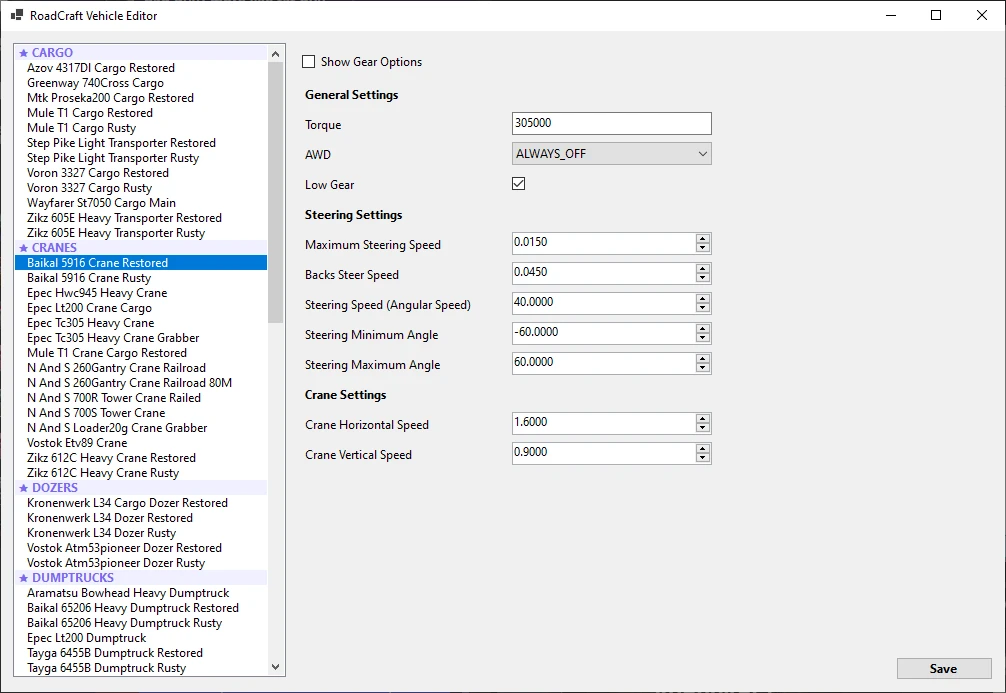1006x693 pixels.
Task: Decrease Backs Steer Speed with down arrow
Action: pyautogui.click(x=703, y=278)
